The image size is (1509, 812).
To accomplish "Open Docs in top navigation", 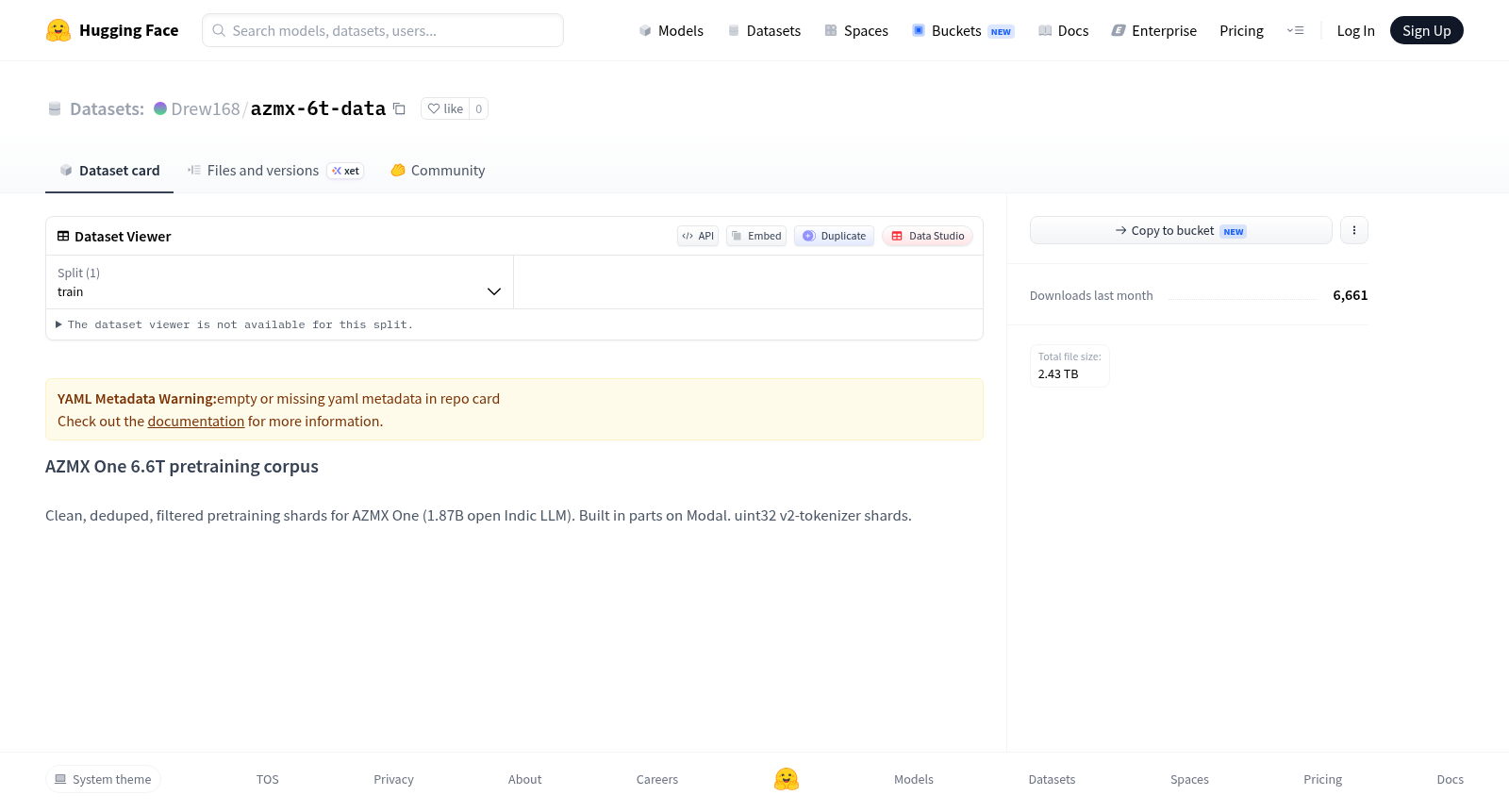I will (x=1063, y=30).
